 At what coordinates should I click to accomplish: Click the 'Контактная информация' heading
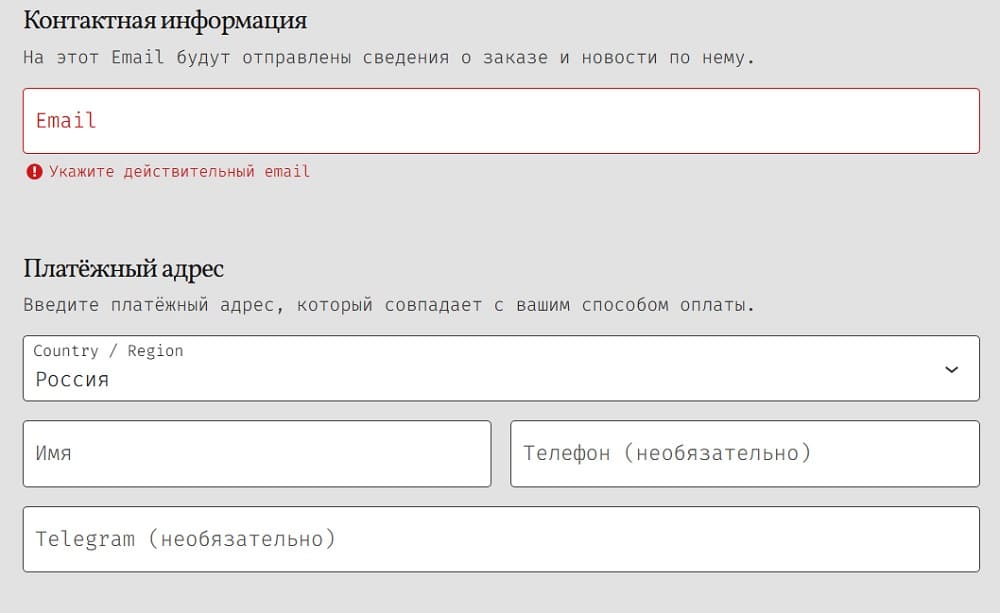(165, 20)
